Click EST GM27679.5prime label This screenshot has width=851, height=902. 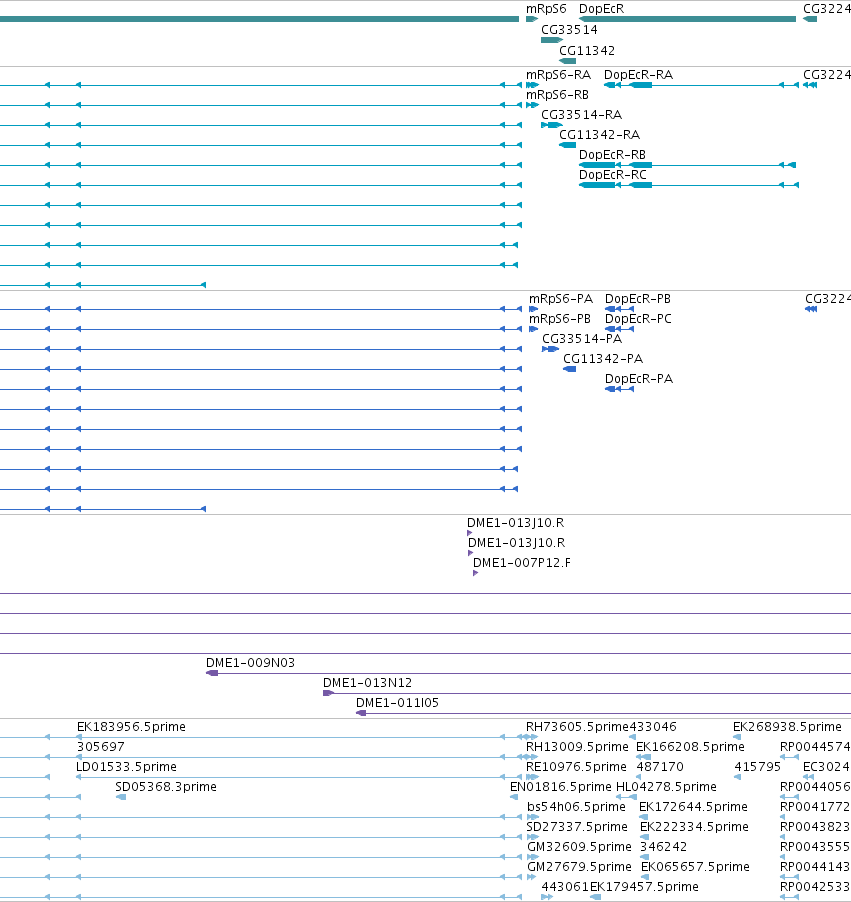pyautogui.click(x=579, y=867)
